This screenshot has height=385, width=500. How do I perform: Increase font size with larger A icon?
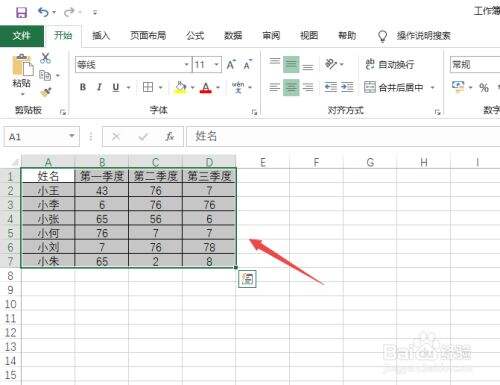tap(231, 64)
